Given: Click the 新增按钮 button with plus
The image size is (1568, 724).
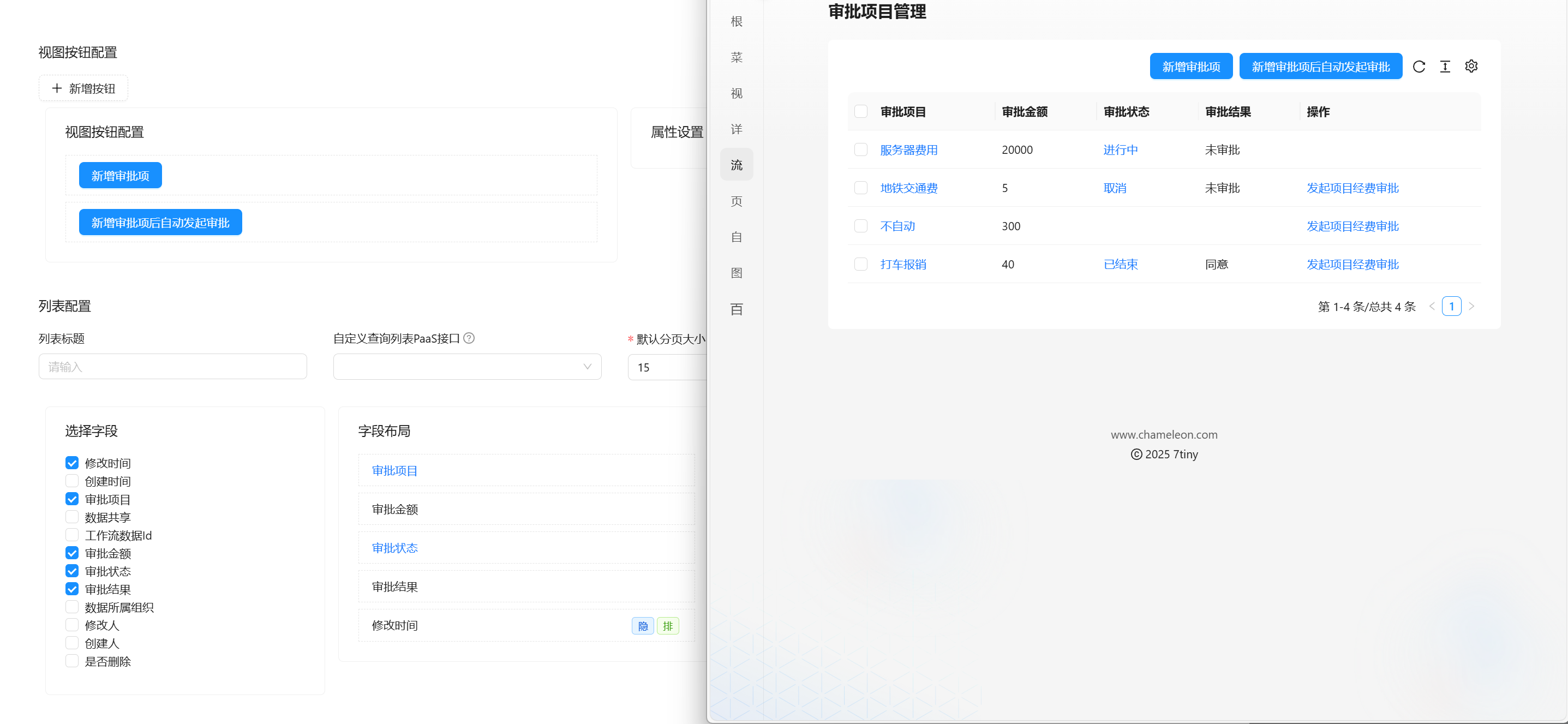Looking at the screenshot, I should coord(83,88).
